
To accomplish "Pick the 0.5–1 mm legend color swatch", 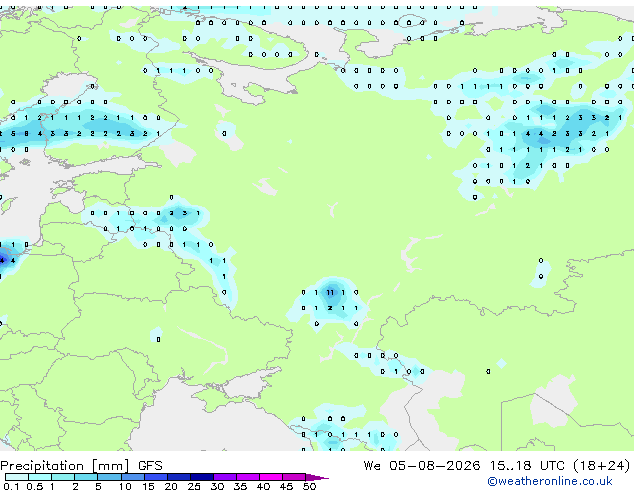I will coord(40,477).
